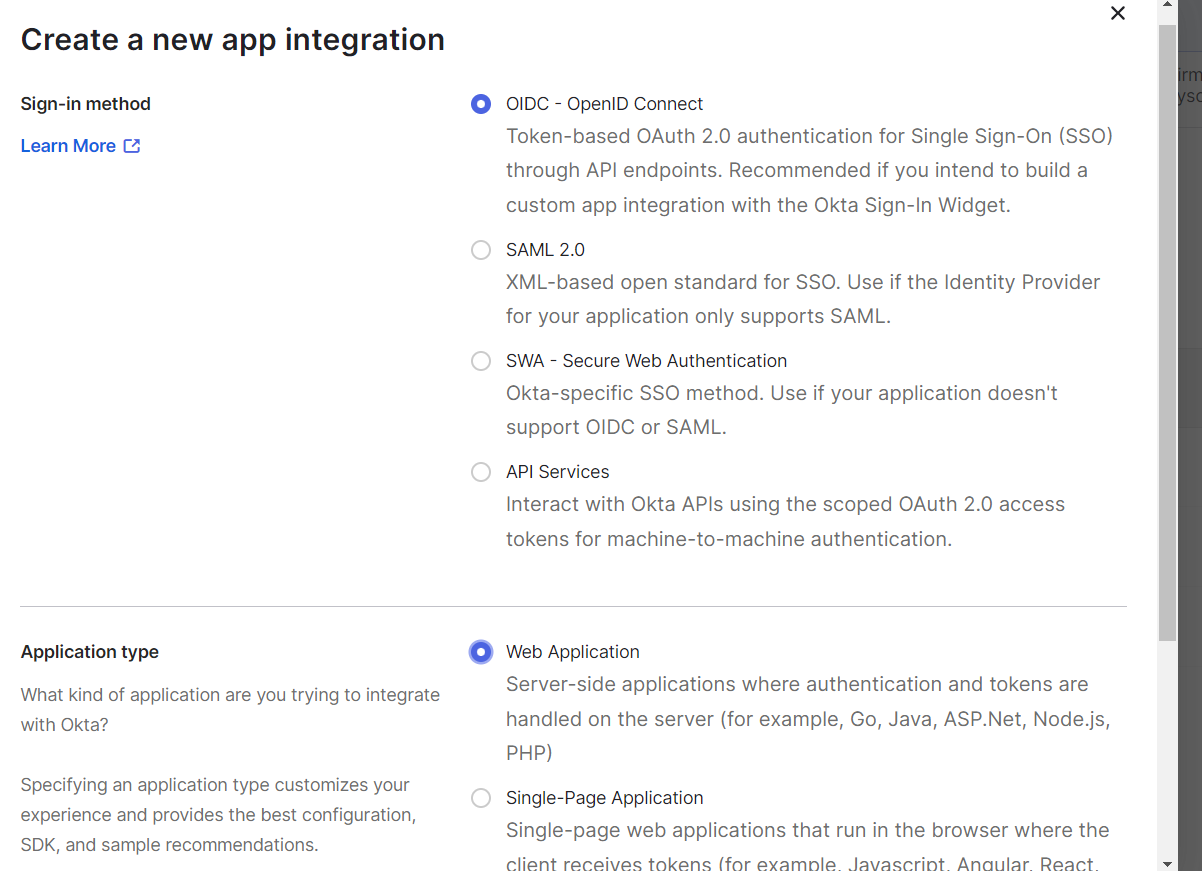Close the Create a new app integration dialog
Viewport: 1202px width, 871px height.
1118,13
